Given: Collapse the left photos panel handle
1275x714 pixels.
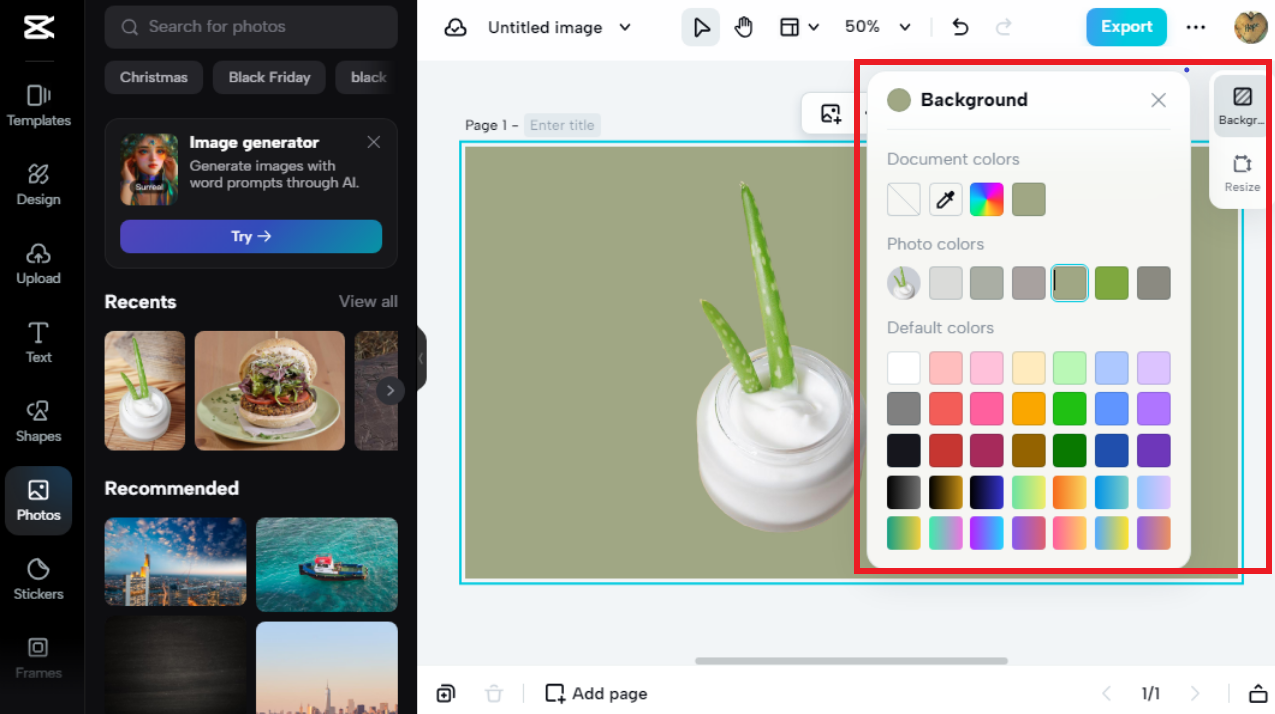Looking at the screenshot, I should coord(421,357).
